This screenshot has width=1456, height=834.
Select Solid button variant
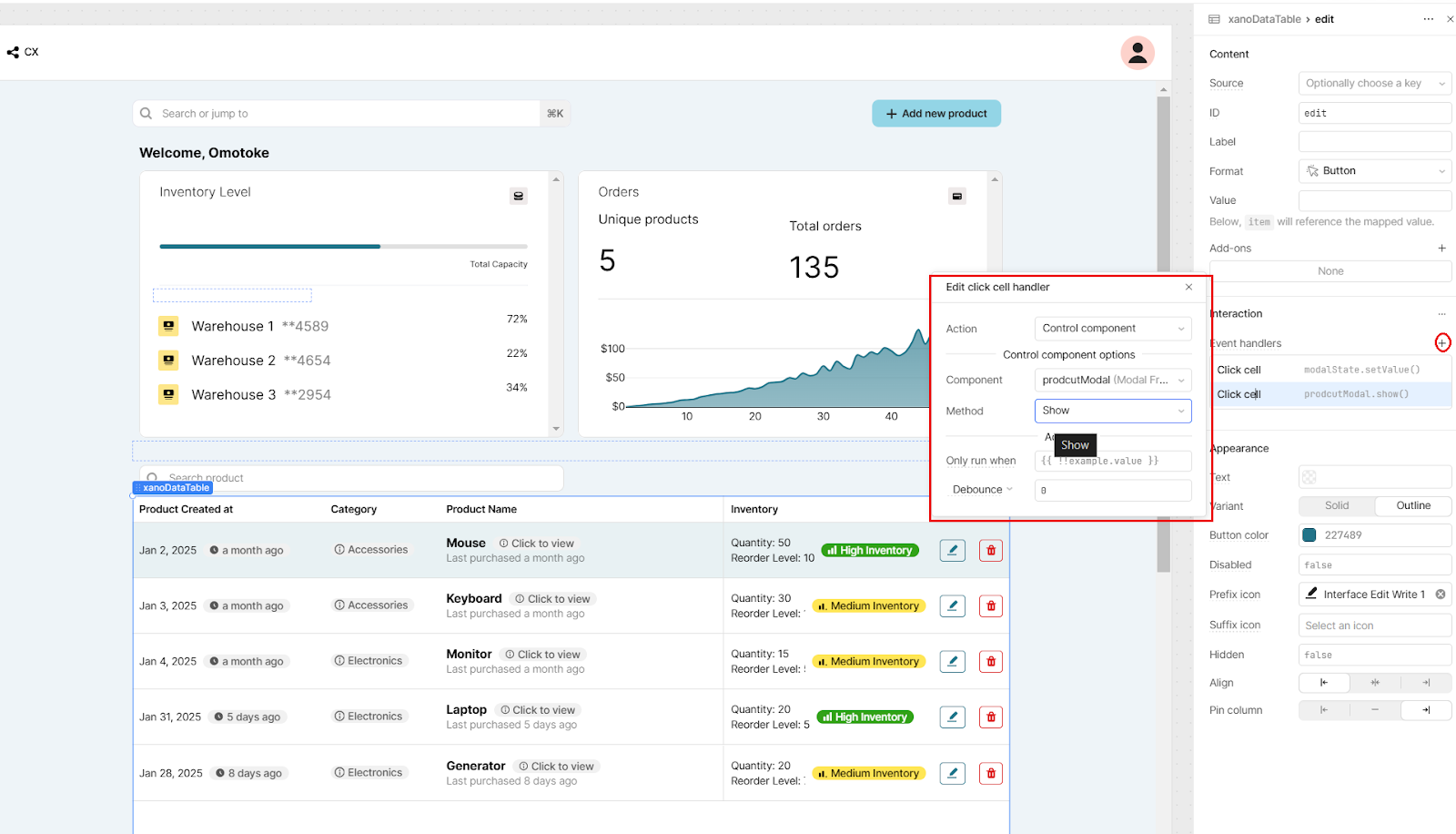pyautogui.click(x=1336, y=505)
